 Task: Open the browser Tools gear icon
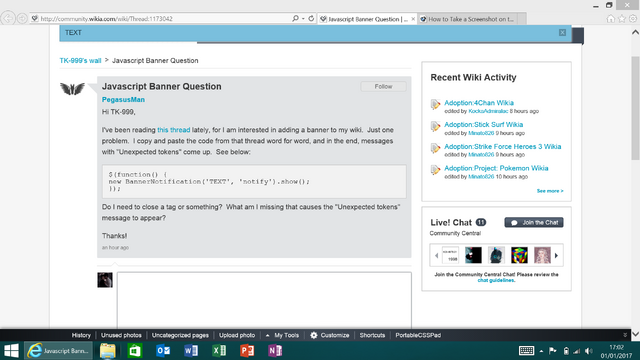coord(633,19)
